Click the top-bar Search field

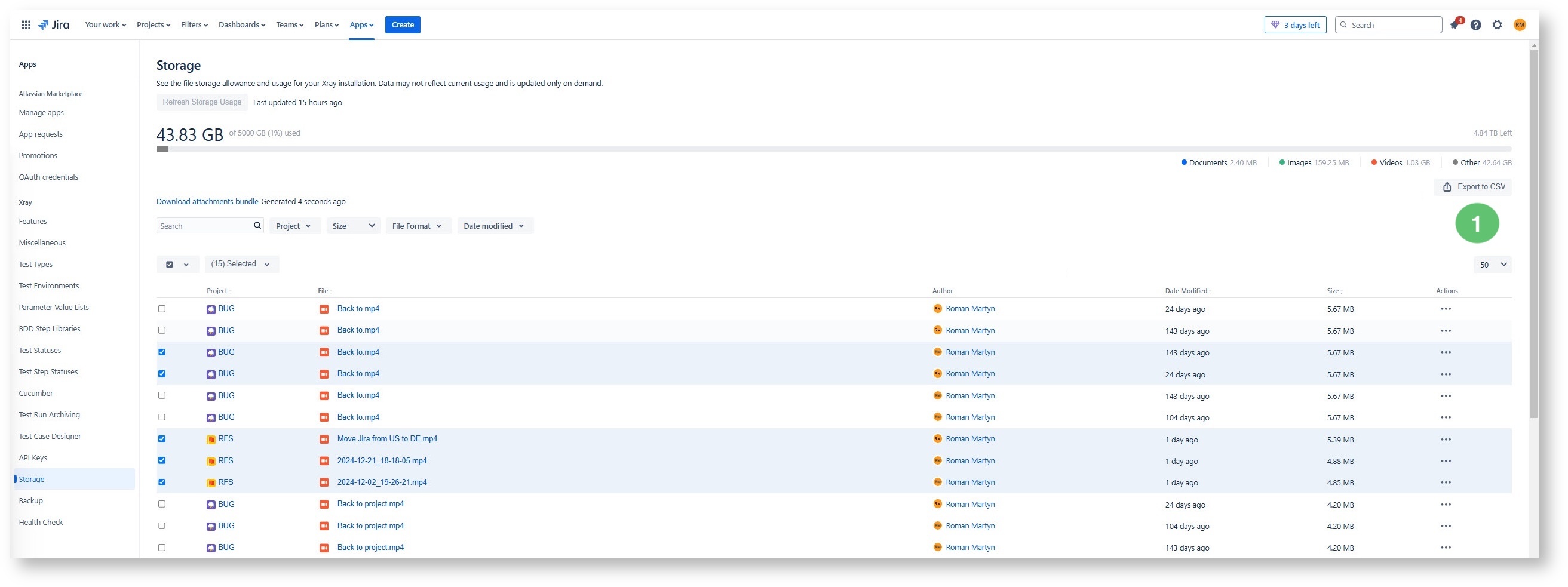click(x=1388, y=25)
